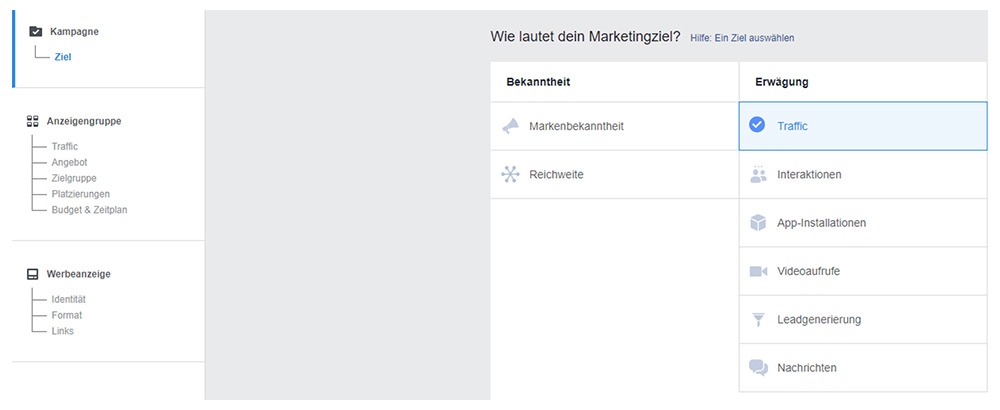Click the Werbeanzeige monitor icon
The width and height of the screenshot is (1000, 410).
33,274
